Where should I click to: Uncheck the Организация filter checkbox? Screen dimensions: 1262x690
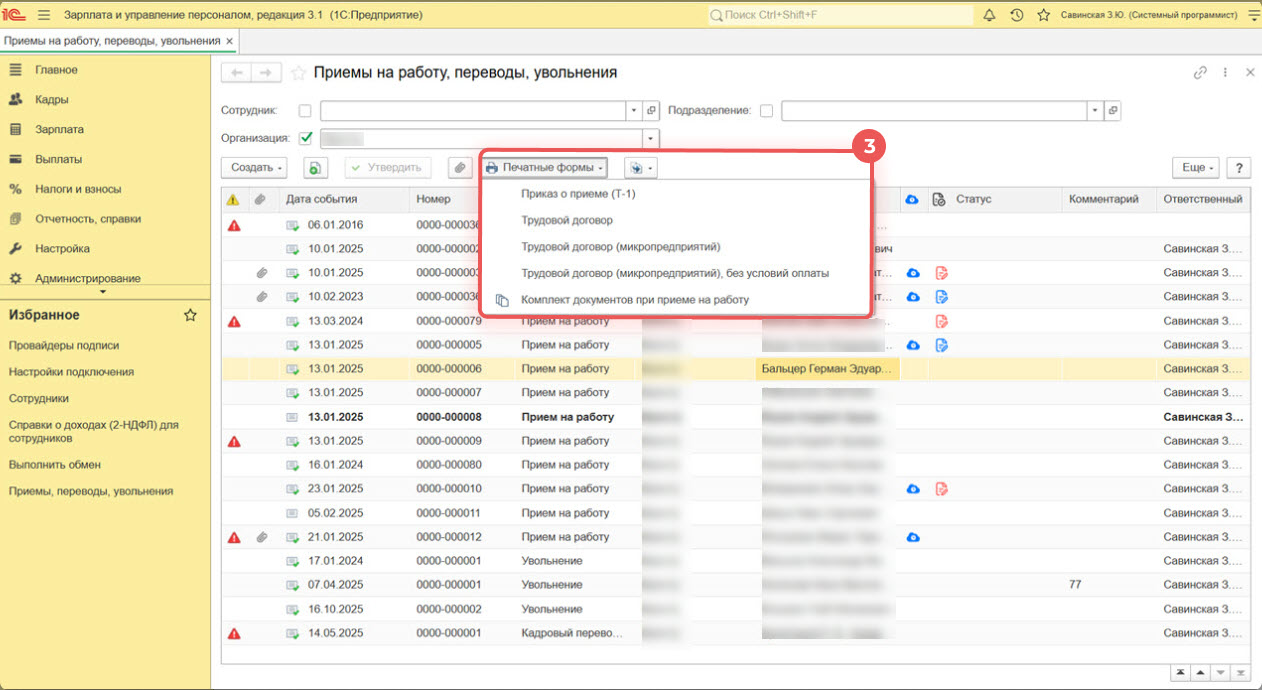click(305, 138)
